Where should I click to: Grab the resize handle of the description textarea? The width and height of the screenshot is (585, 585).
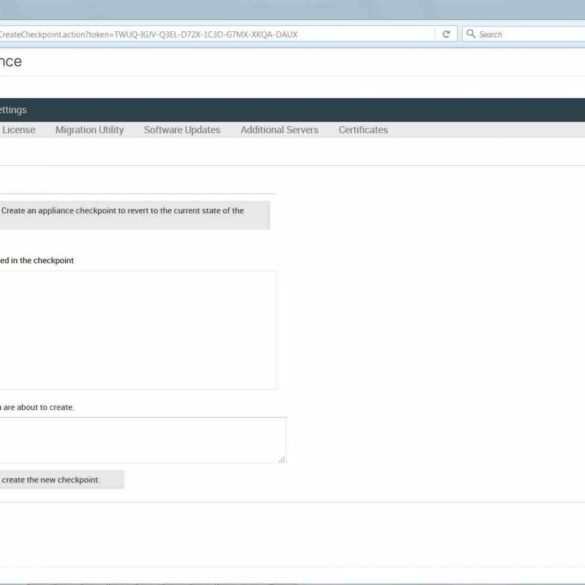tap(282, 460)
